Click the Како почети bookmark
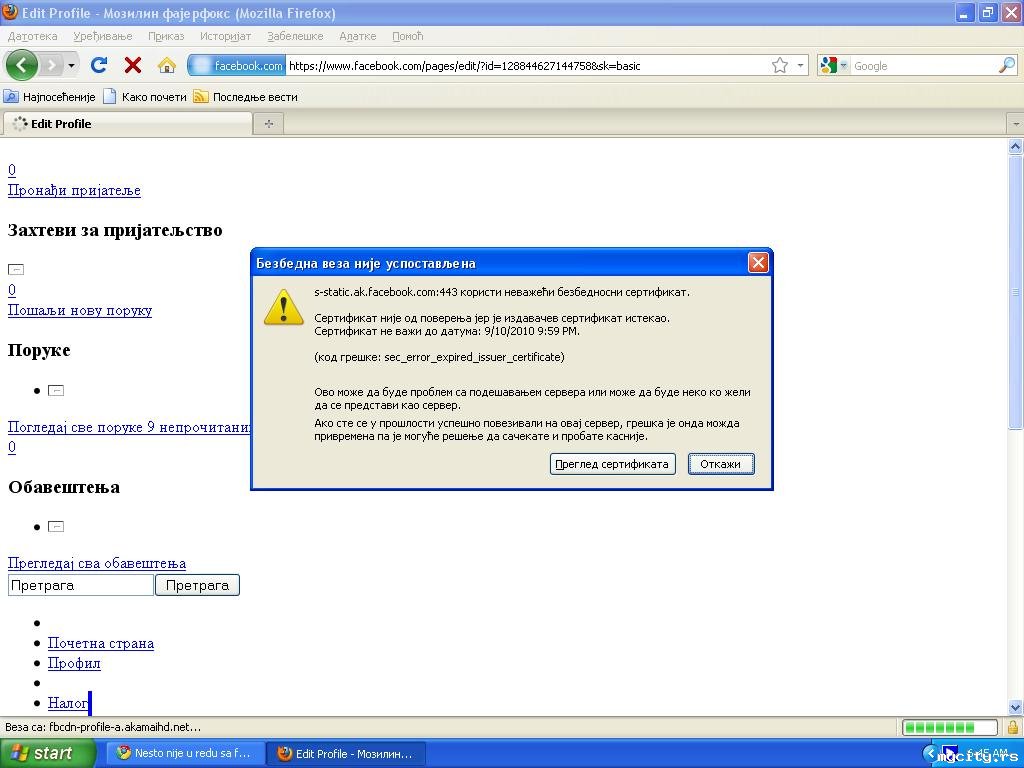 (145, 97)
